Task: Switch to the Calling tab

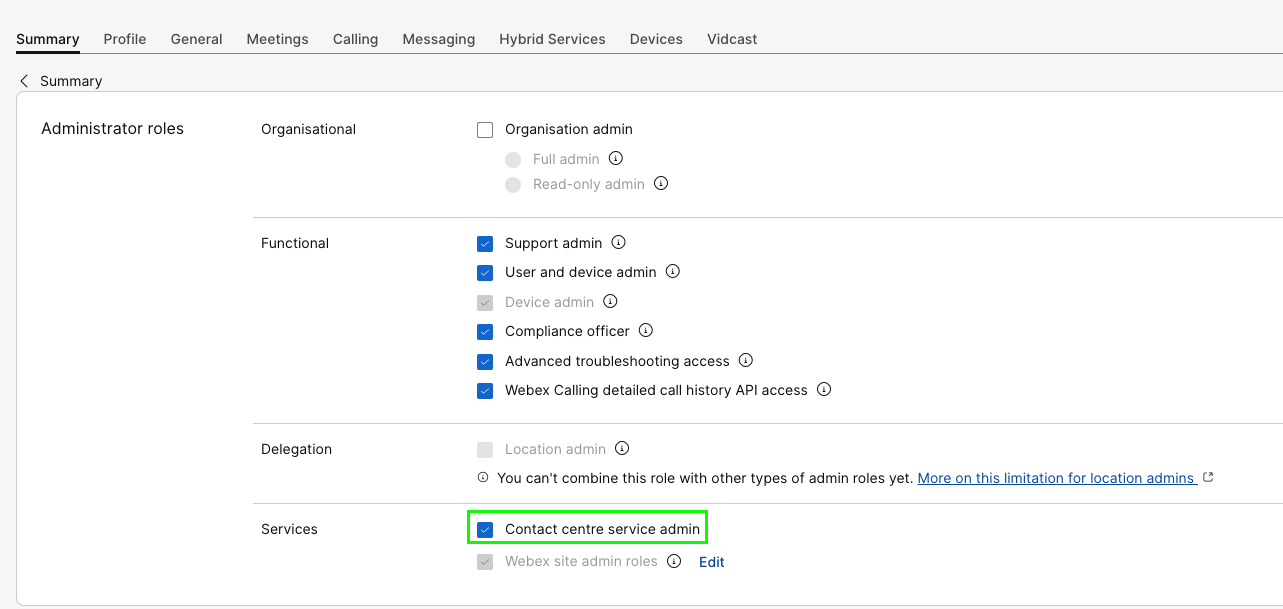Action: [355, 39]
